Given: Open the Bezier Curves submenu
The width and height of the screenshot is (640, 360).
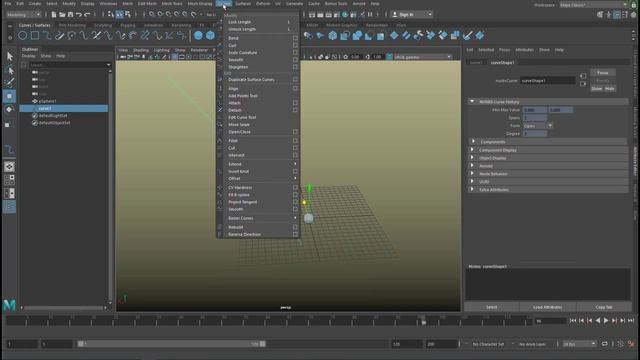Looking at the screenshot, I should (262, 218).
